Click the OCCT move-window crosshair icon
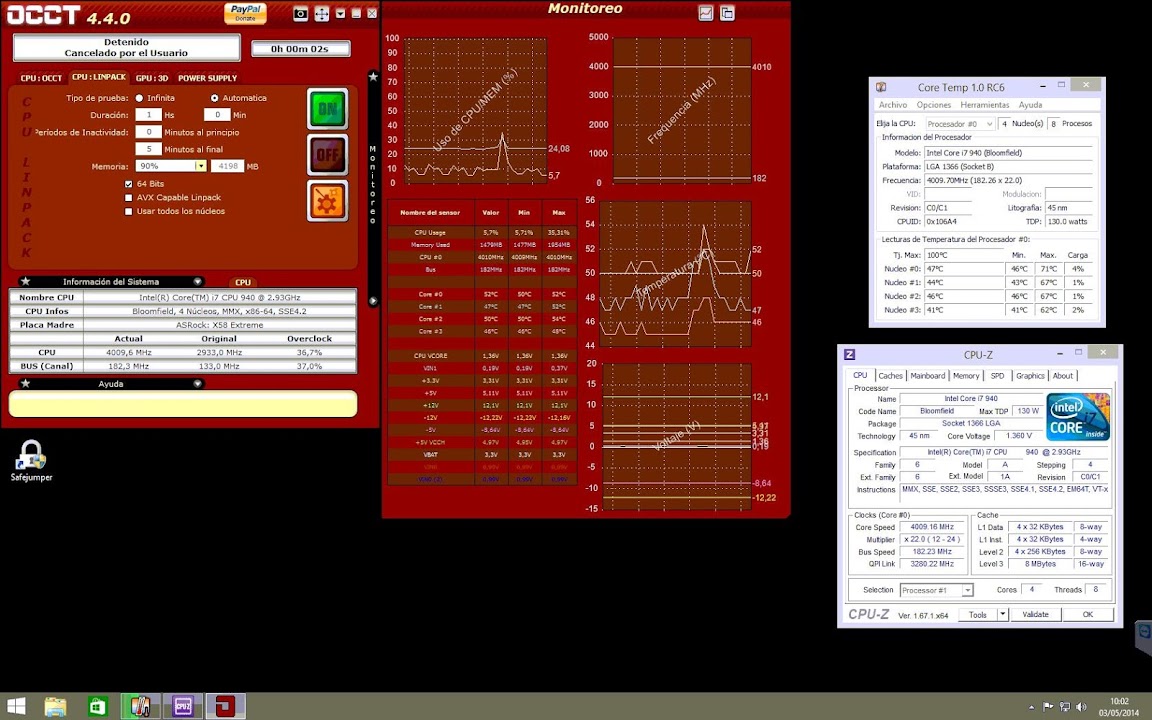 322,14
